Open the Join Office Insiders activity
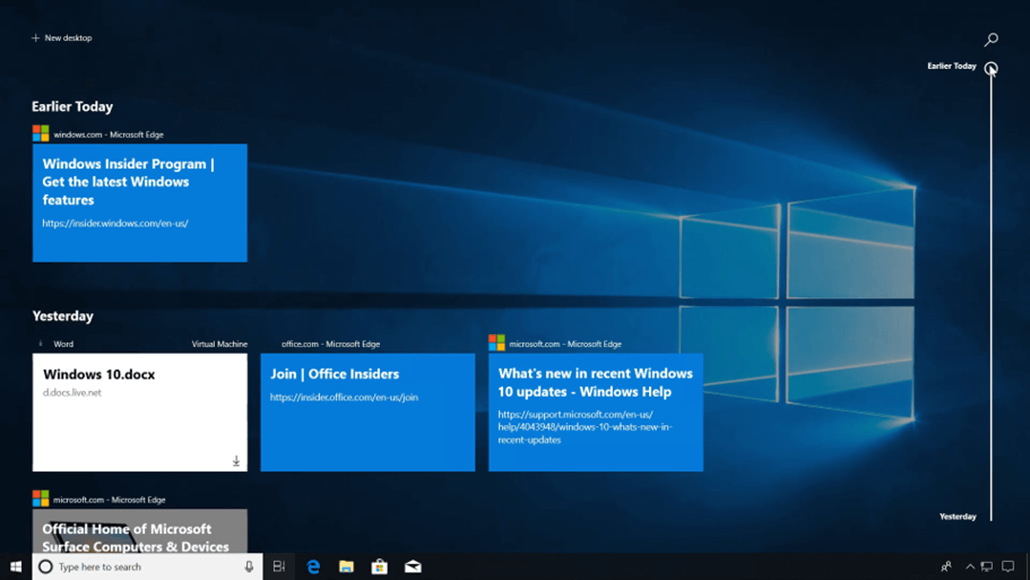 [367, 410]
